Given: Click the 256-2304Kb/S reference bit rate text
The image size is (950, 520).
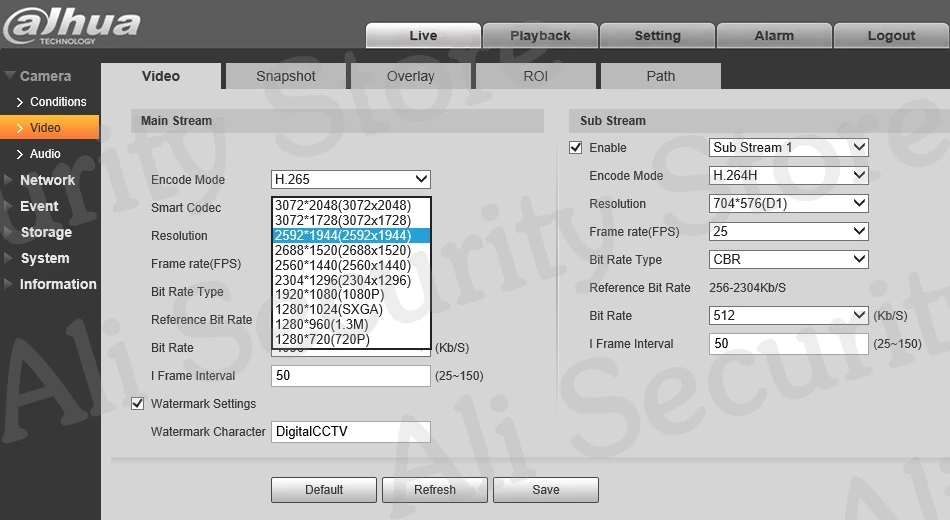Looking at the screenshot, I should (x=748, y=288).
